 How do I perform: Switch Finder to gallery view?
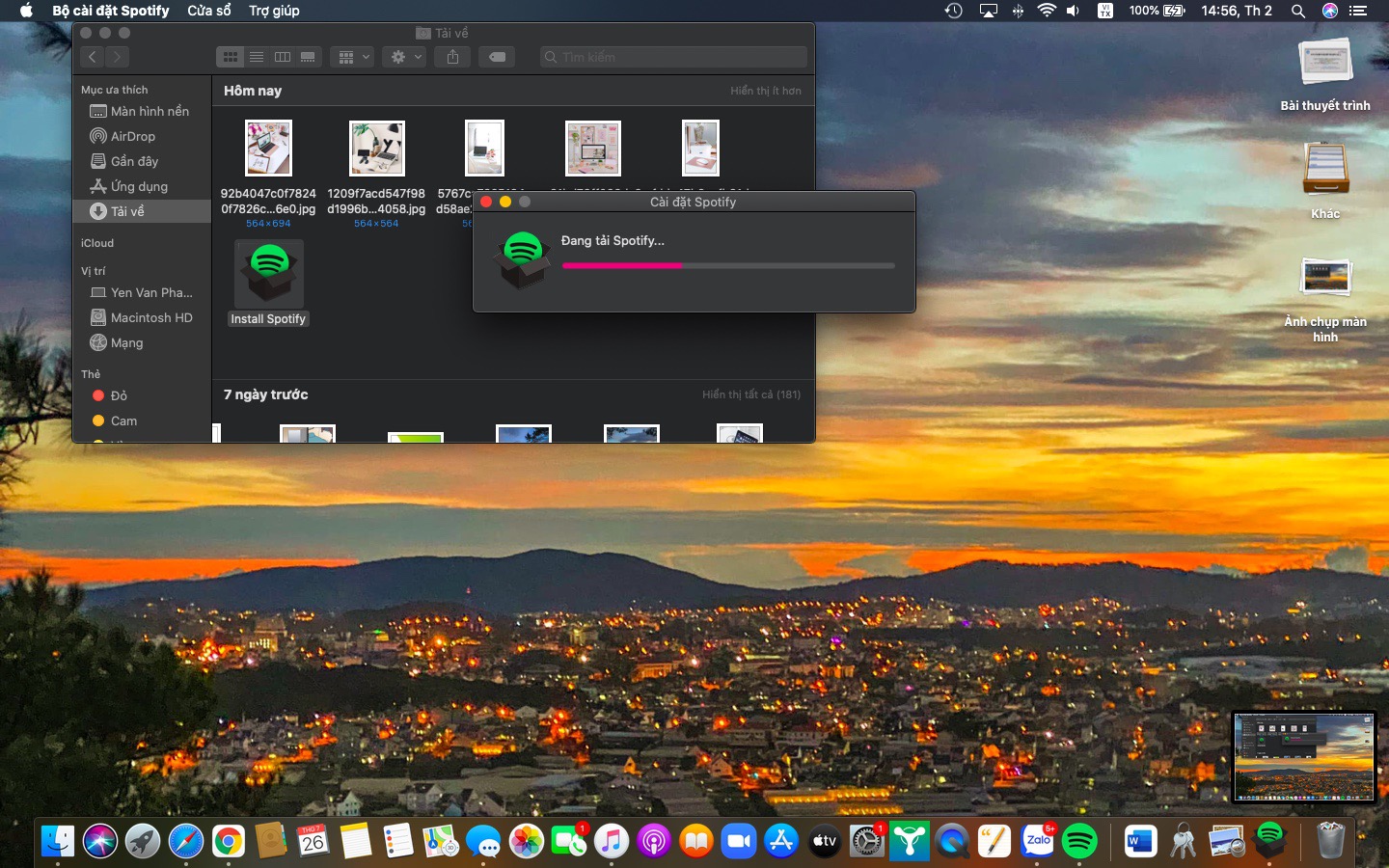click(x=308, y=58)
